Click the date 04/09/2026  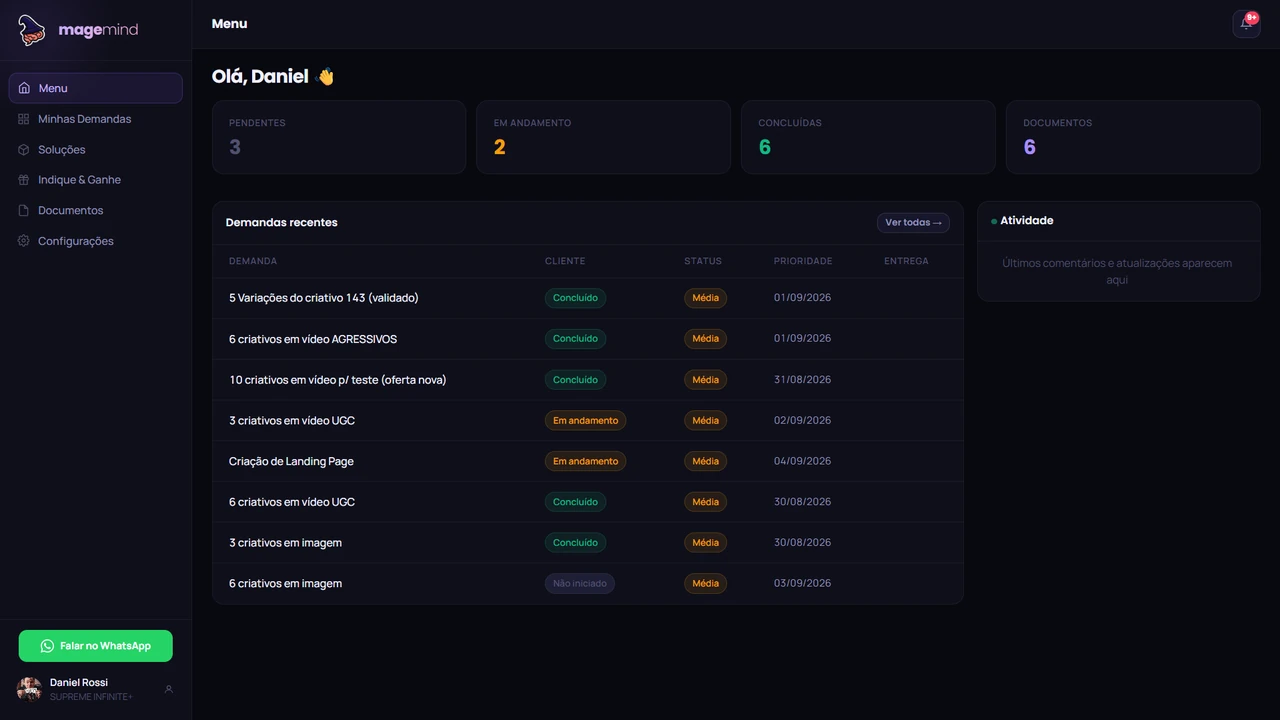(x=802, y=461)
